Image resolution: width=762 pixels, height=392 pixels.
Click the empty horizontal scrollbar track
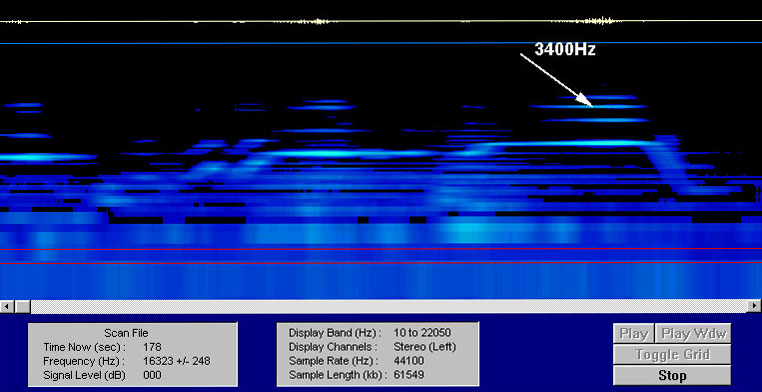click(389, 307)
